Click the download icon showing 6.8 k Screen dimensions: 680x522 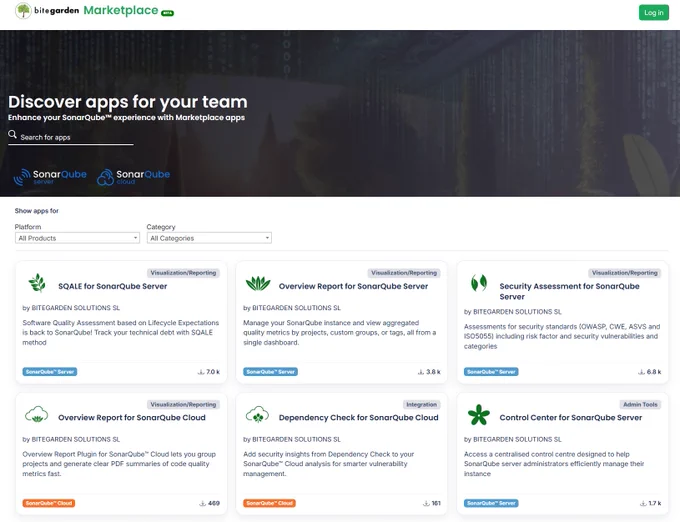coord(641,372)
